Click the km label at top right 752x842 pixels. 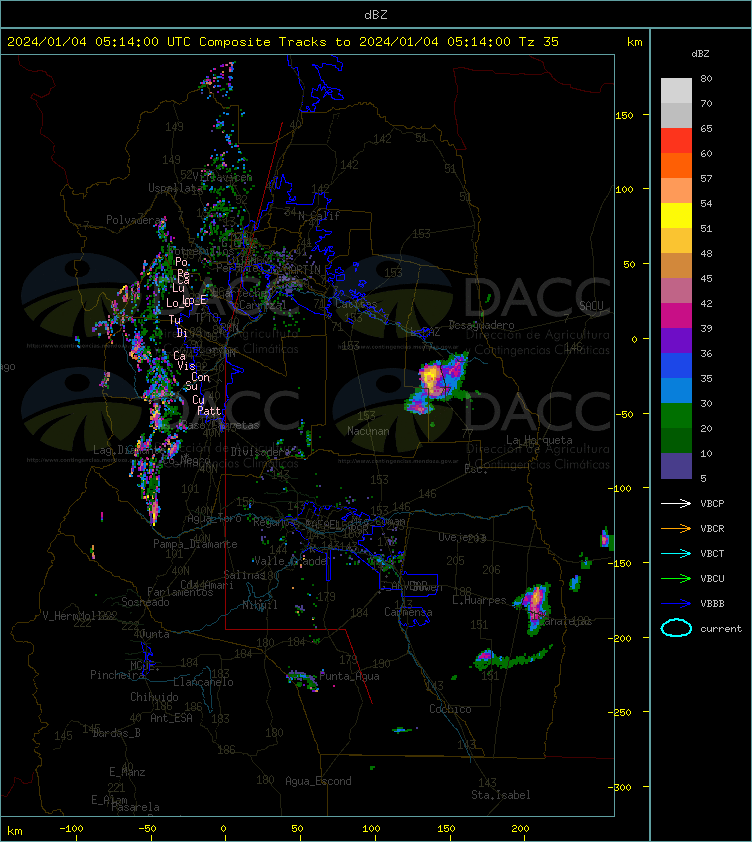point(634,42)
